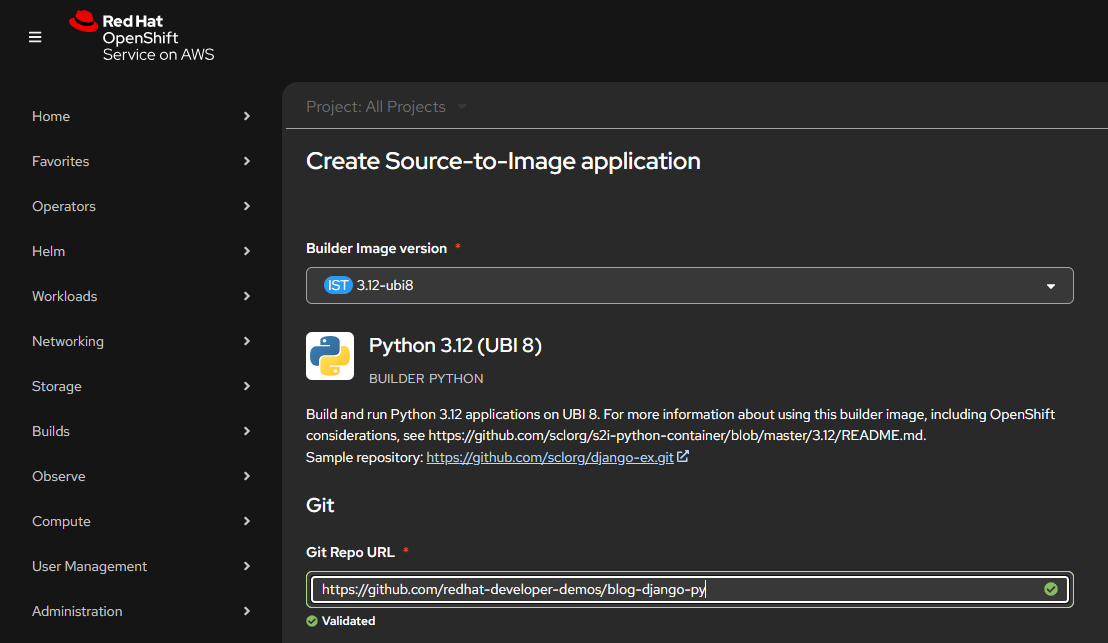This screenshot has width=1108, height=643.
Task: Click the IST badge in version selector
Action: click(x=338, y=285)
